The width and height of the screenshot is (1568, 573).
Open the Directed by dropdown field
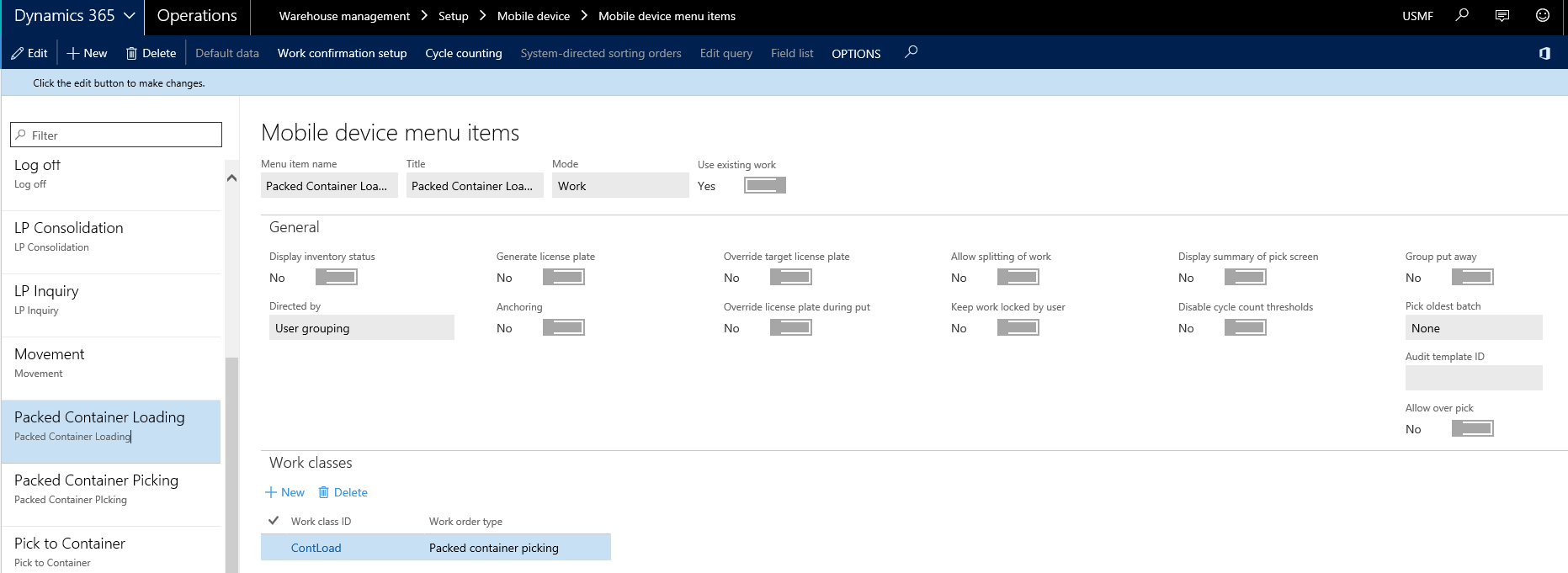361,327
